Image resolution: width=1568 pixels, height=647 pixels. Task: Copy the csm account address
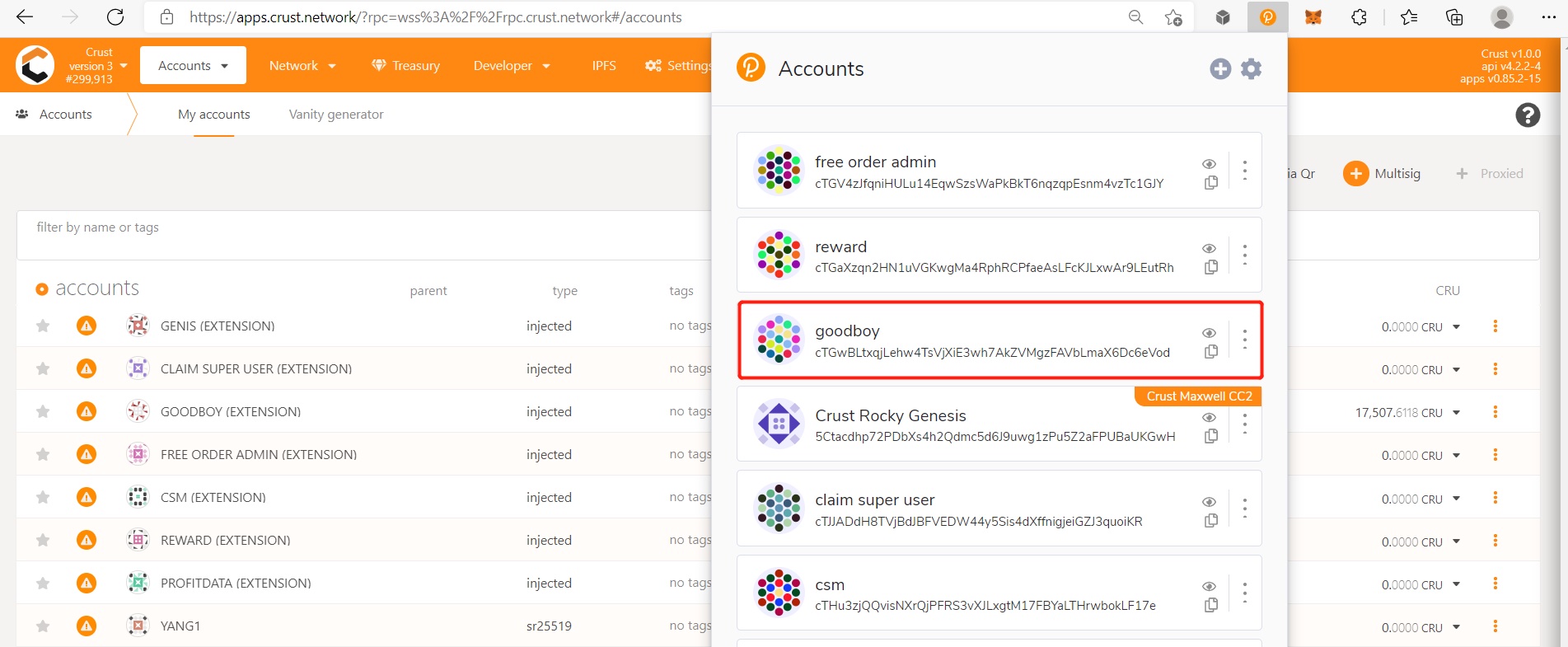pyautogui.click(x=1210, y=605)
